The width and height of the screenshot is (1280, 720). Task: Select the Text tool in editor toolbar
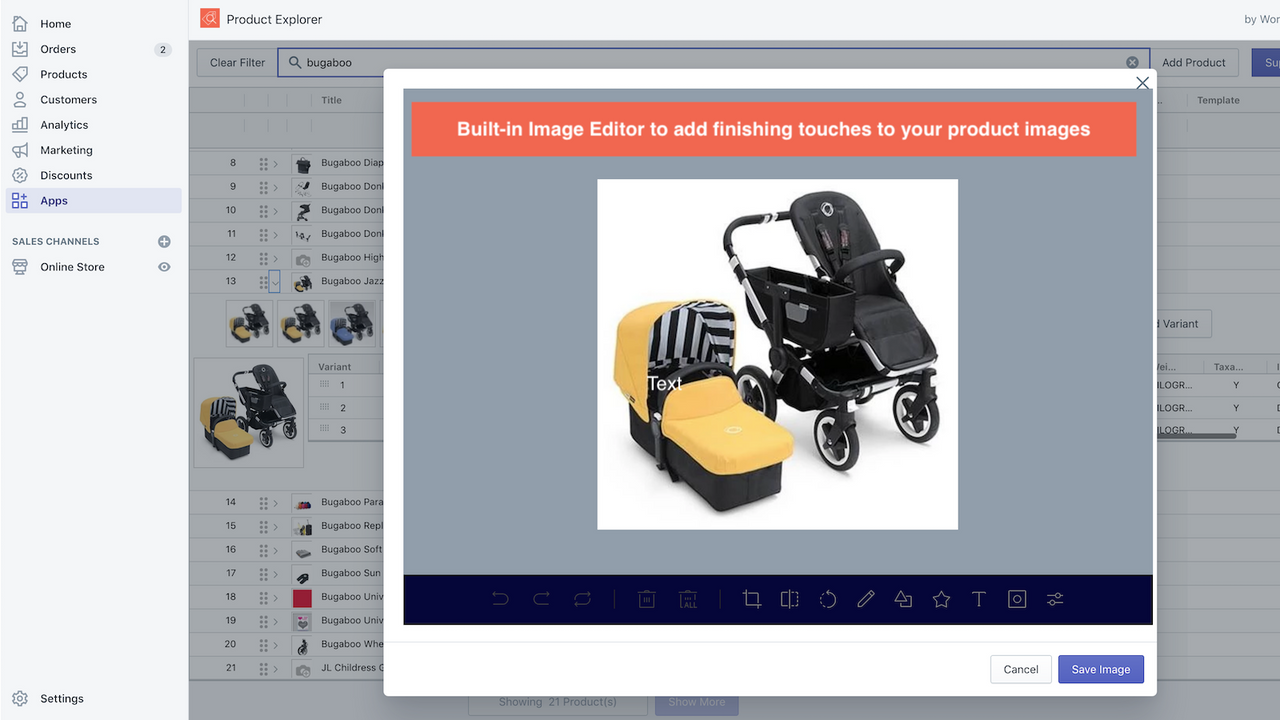[979, 599]
